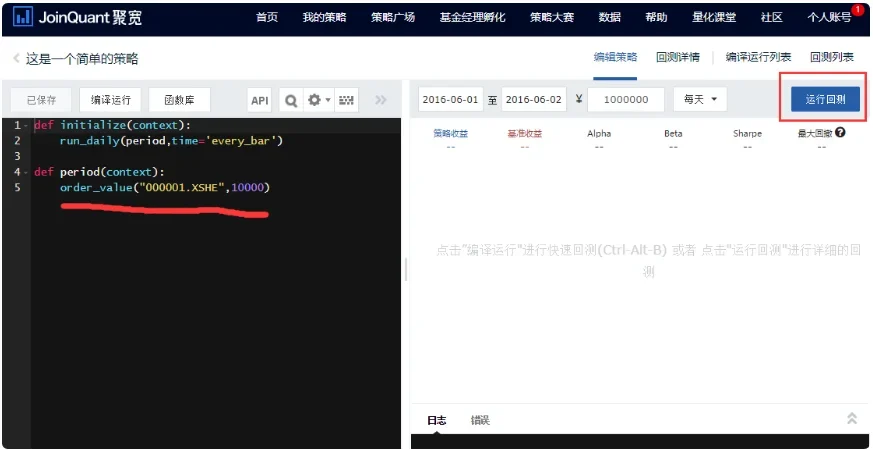Open the search magnifier in editor toolbar
The image size is (873, 450).
[x=291, y=100]
